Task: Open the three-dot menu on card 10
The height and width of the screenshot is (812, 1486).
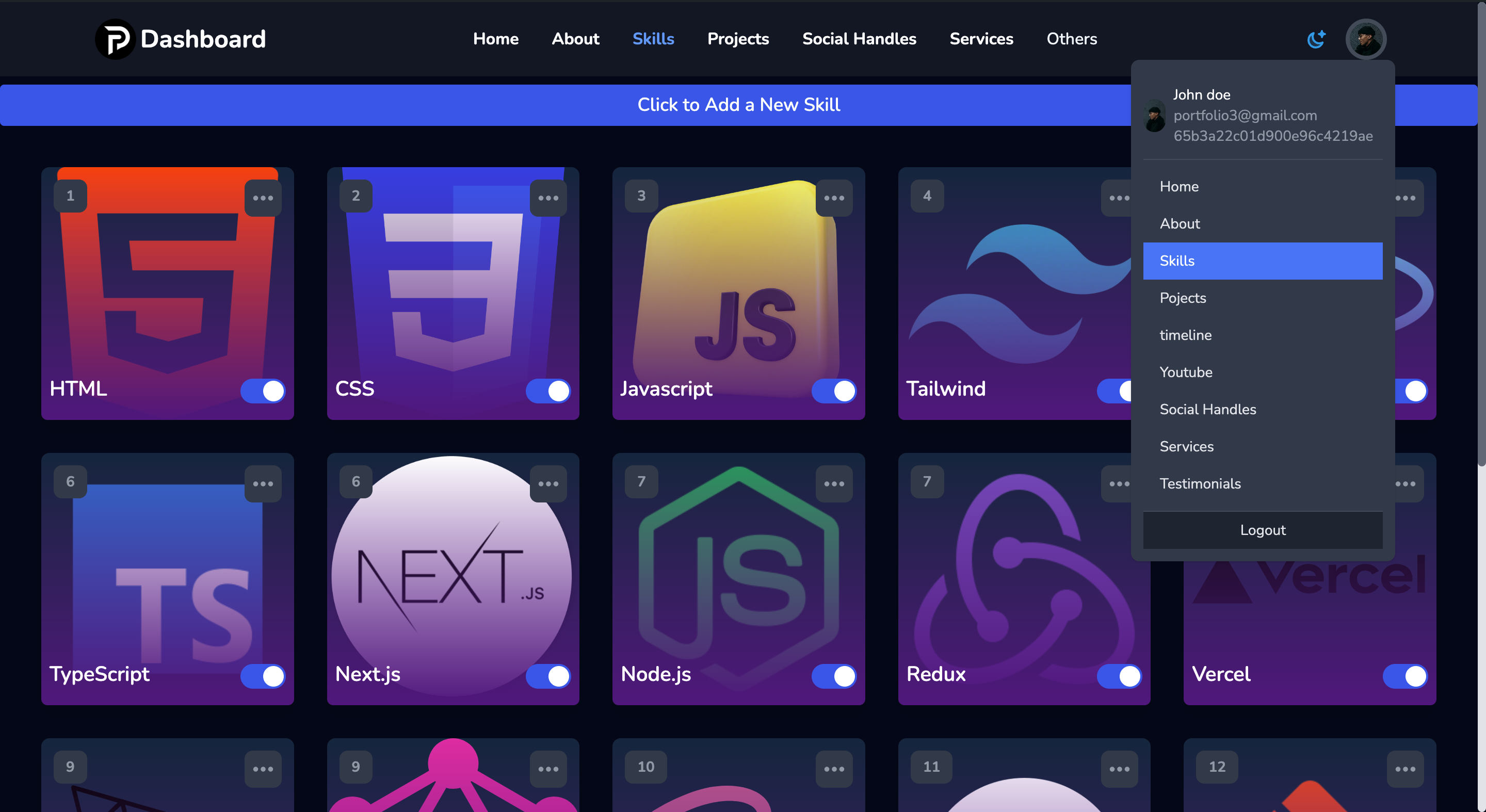Action: tap(834, 769)
